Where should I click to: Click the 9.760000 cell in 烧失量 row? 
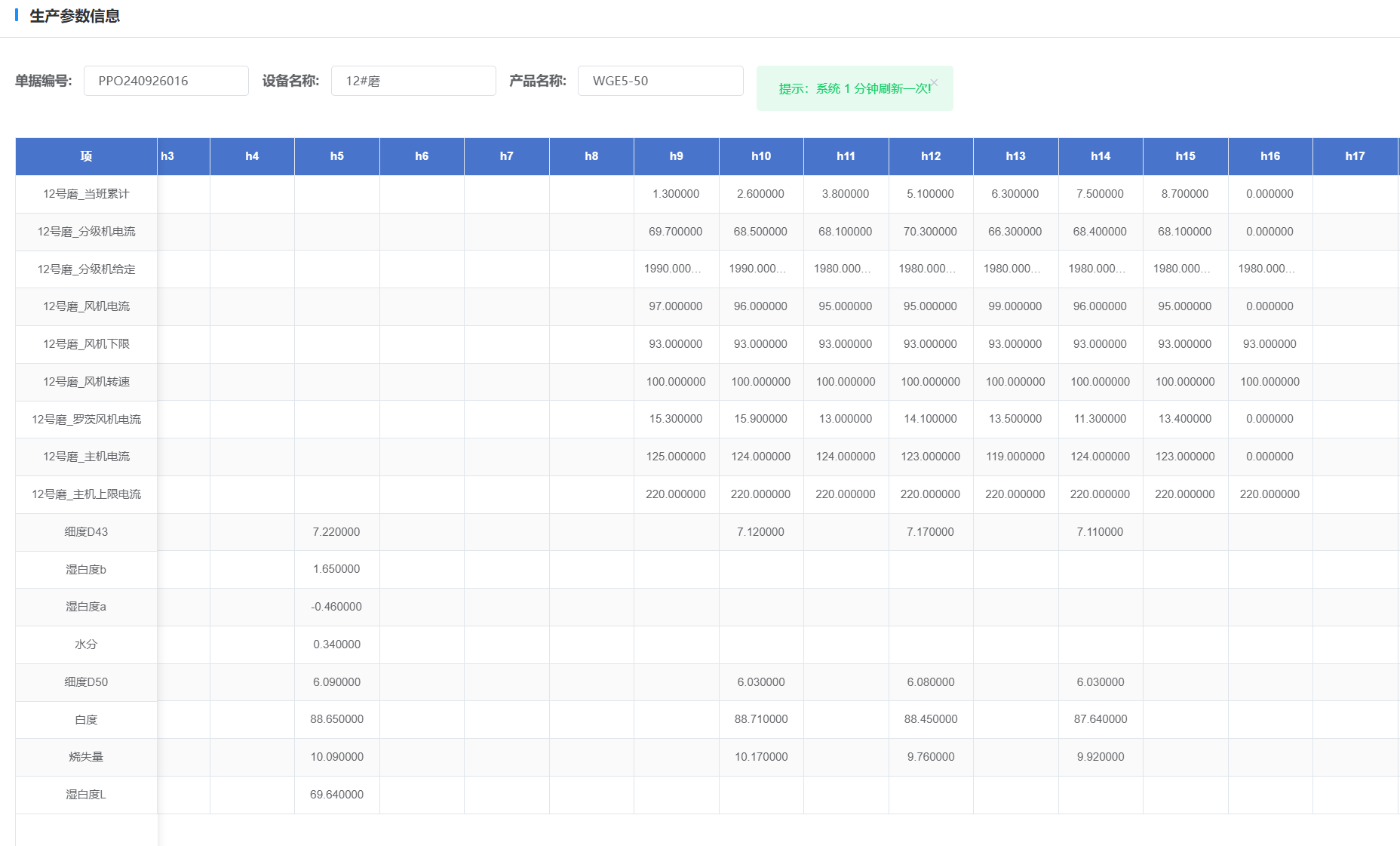[x=930, y=757]
